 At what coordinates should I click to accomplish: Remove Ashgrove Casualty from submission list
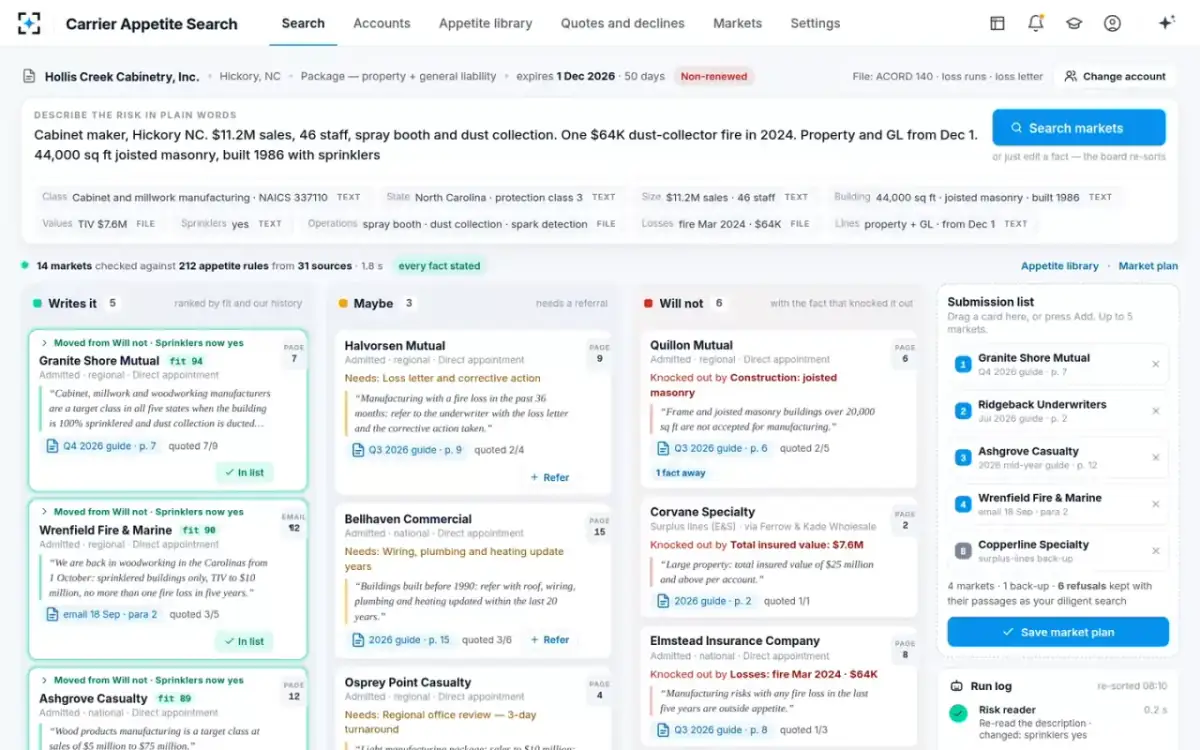click(x=1156, y=458)
